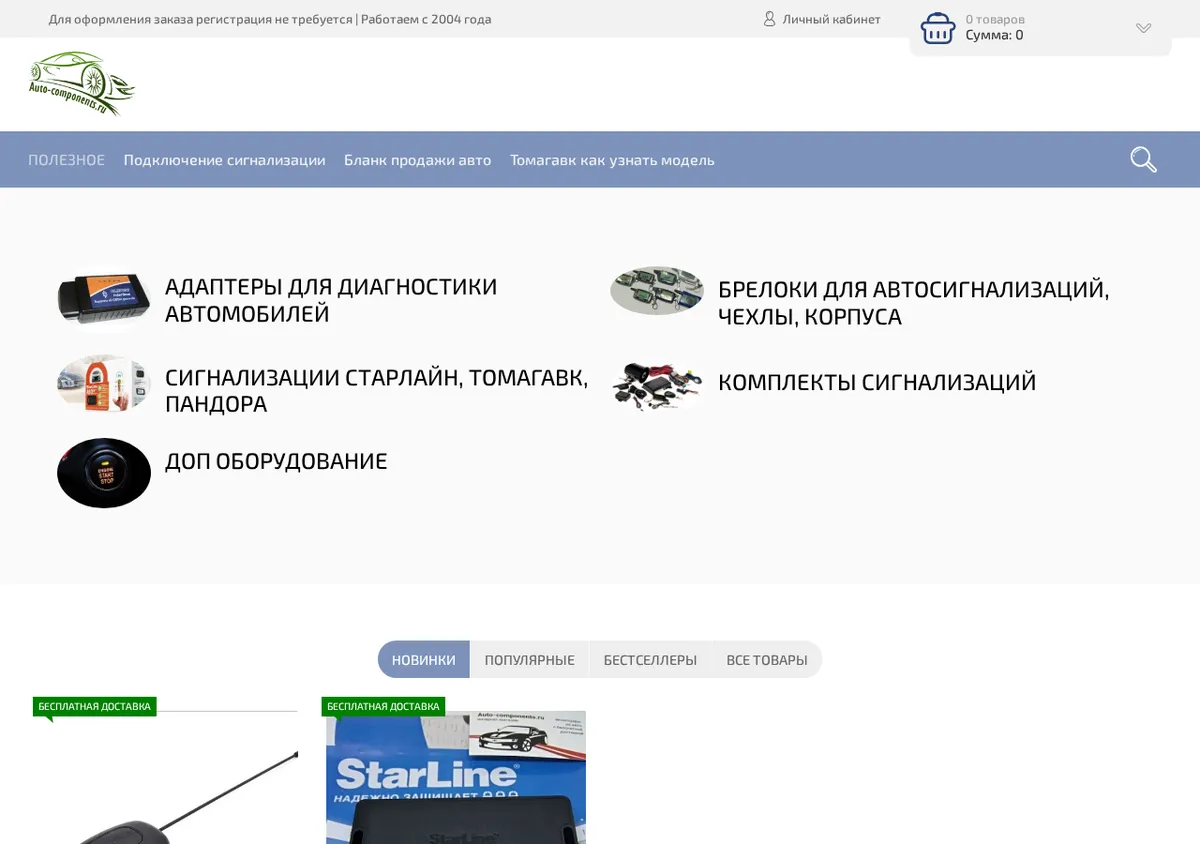Open the StarLine product thumbnail
1200x844 pixels.
(x=456, y=777)
